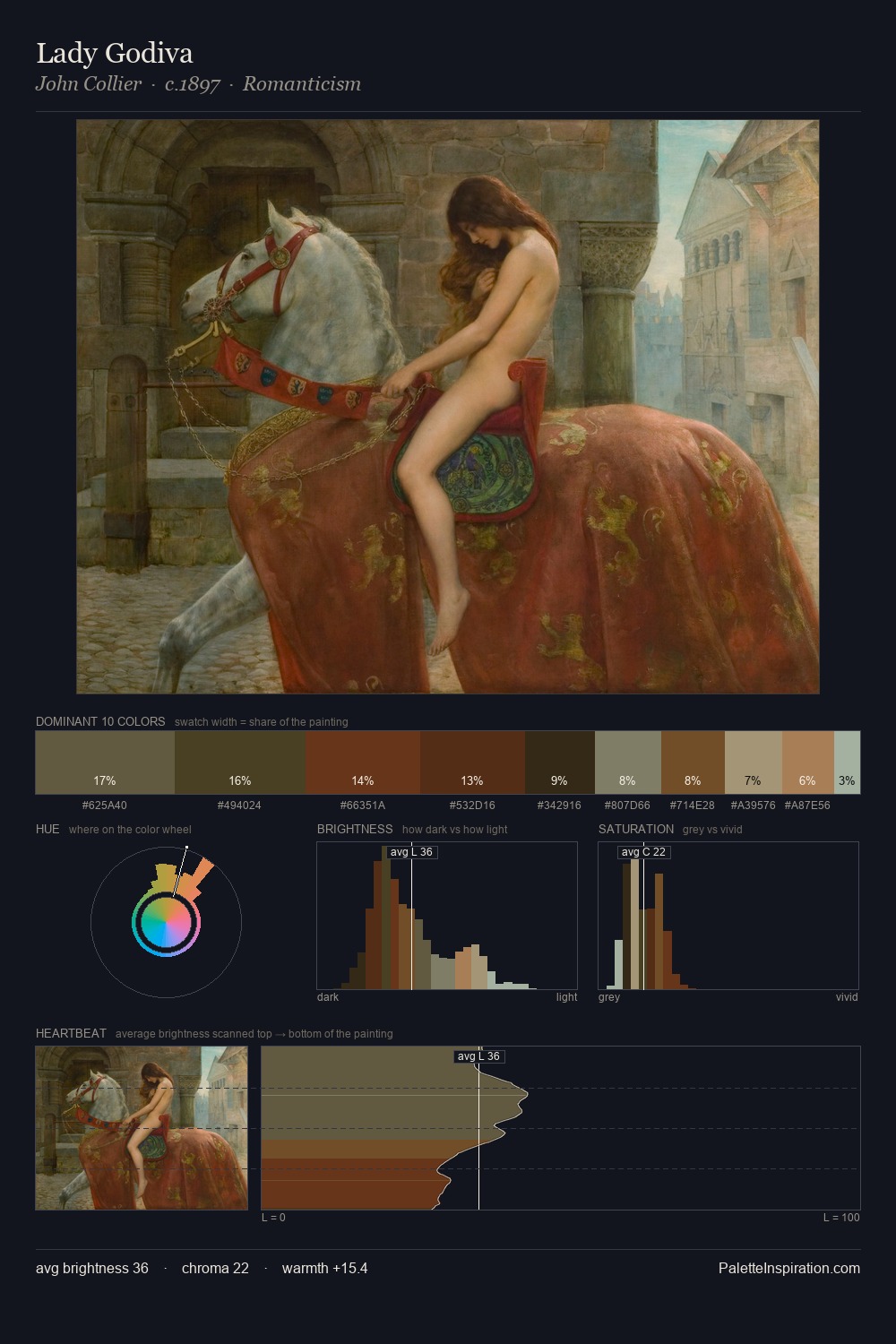Screen dimensions: 896x1344
Task: Click the 'Lady Godiva' title
Action: click(x=115, y=54)
